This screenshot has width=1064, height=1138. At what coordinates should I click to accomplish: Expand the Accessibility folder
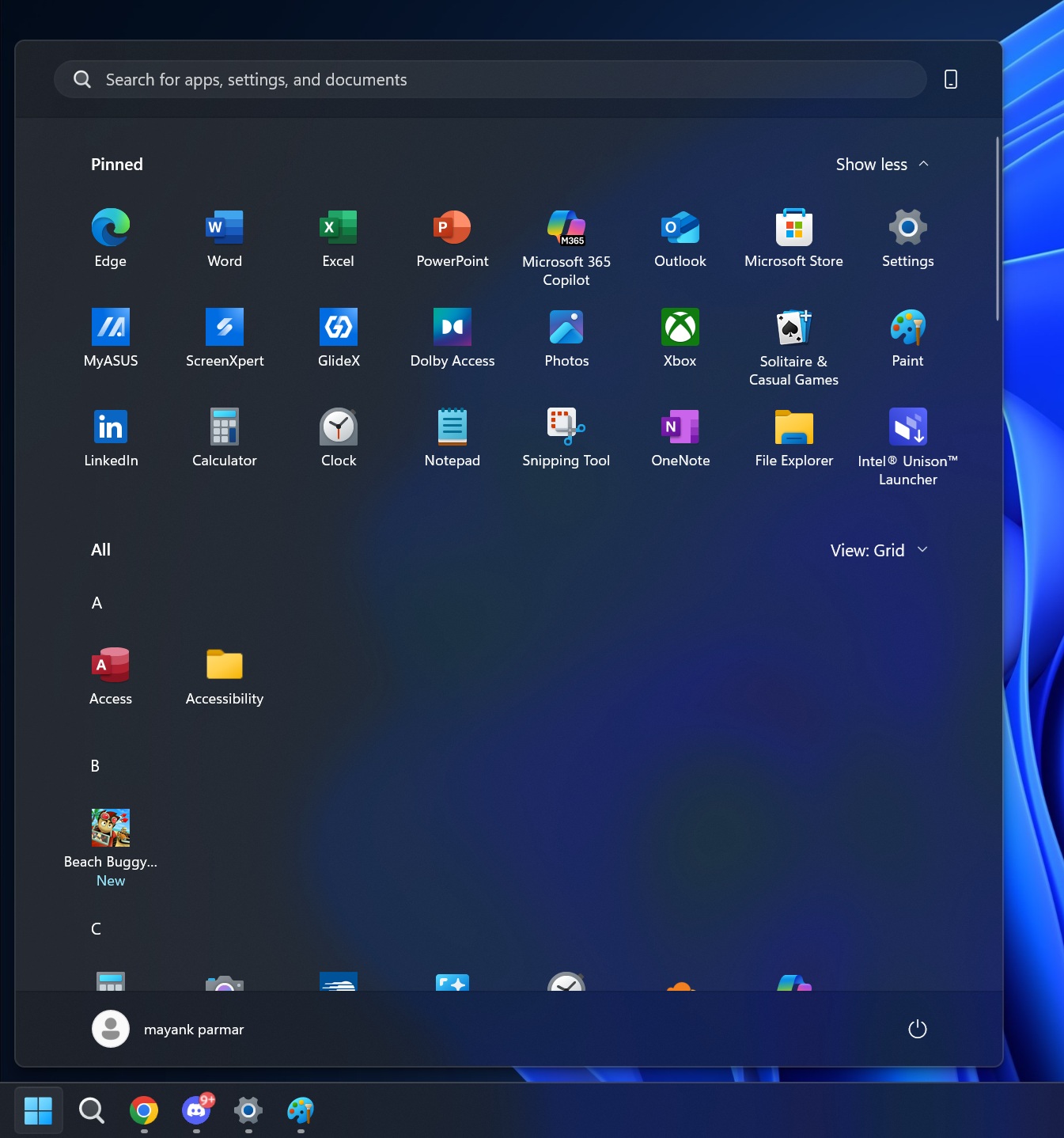click(225, 676)
